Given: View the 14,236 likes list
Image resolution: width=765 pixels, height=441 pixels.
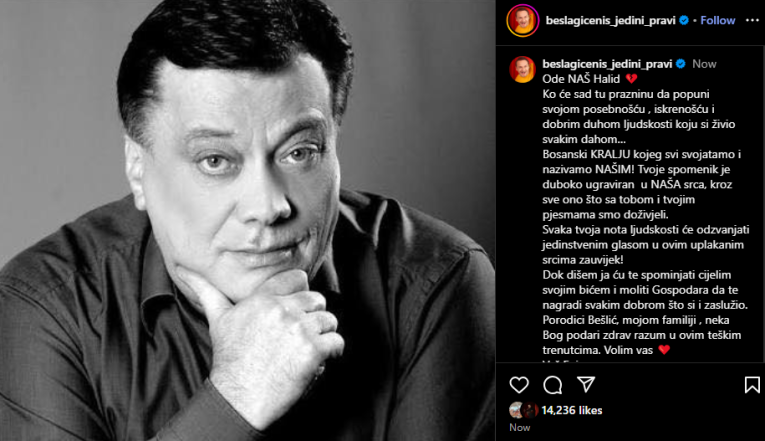Looking at the screenshot, I should (x=572, y=410).
